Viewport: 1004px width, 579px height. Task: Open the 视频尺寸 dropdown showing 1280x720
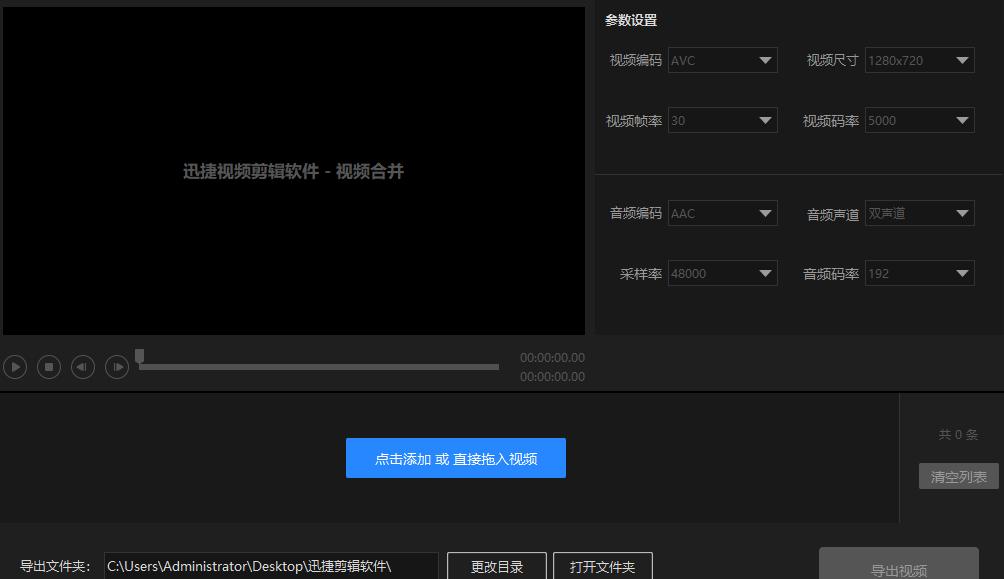coord(918,60)
